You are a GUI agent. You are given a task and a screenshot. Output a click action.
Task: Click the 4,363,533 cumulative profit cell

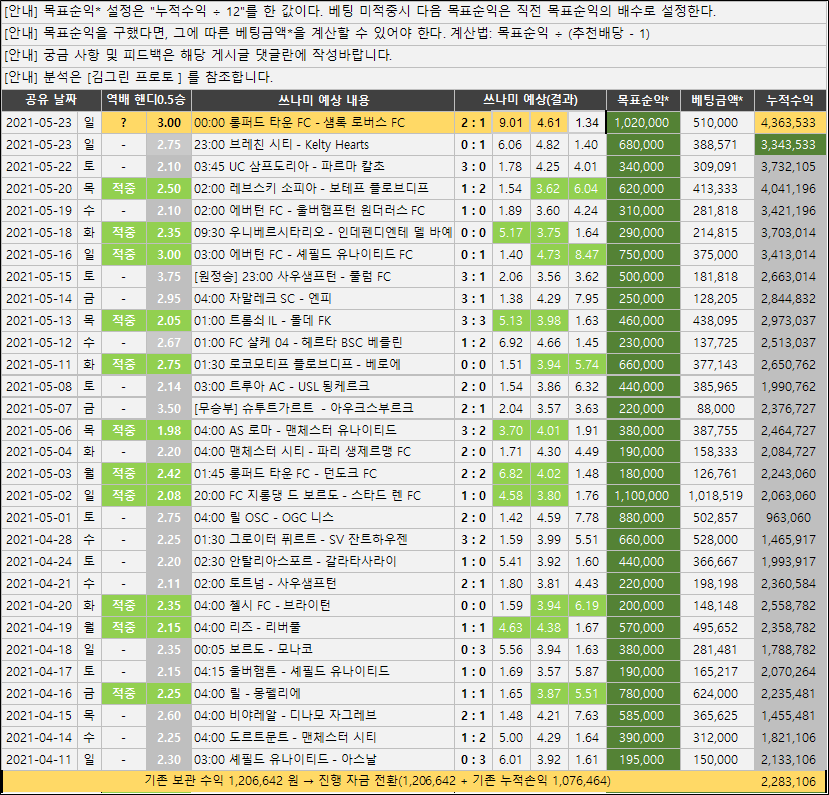point(790,123)
